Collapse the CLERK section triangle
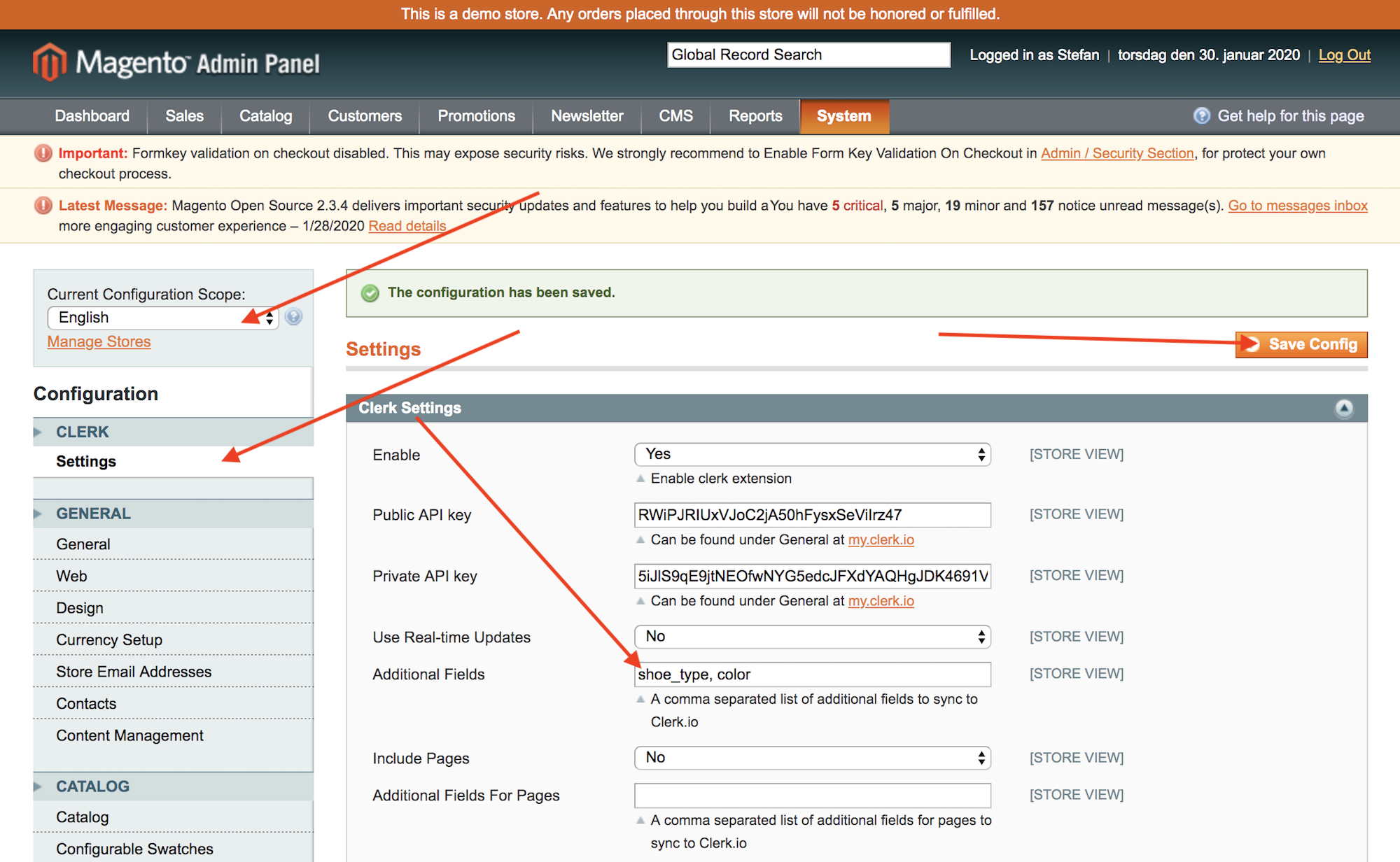1400x862 pixels. click(x=38, y=432)
